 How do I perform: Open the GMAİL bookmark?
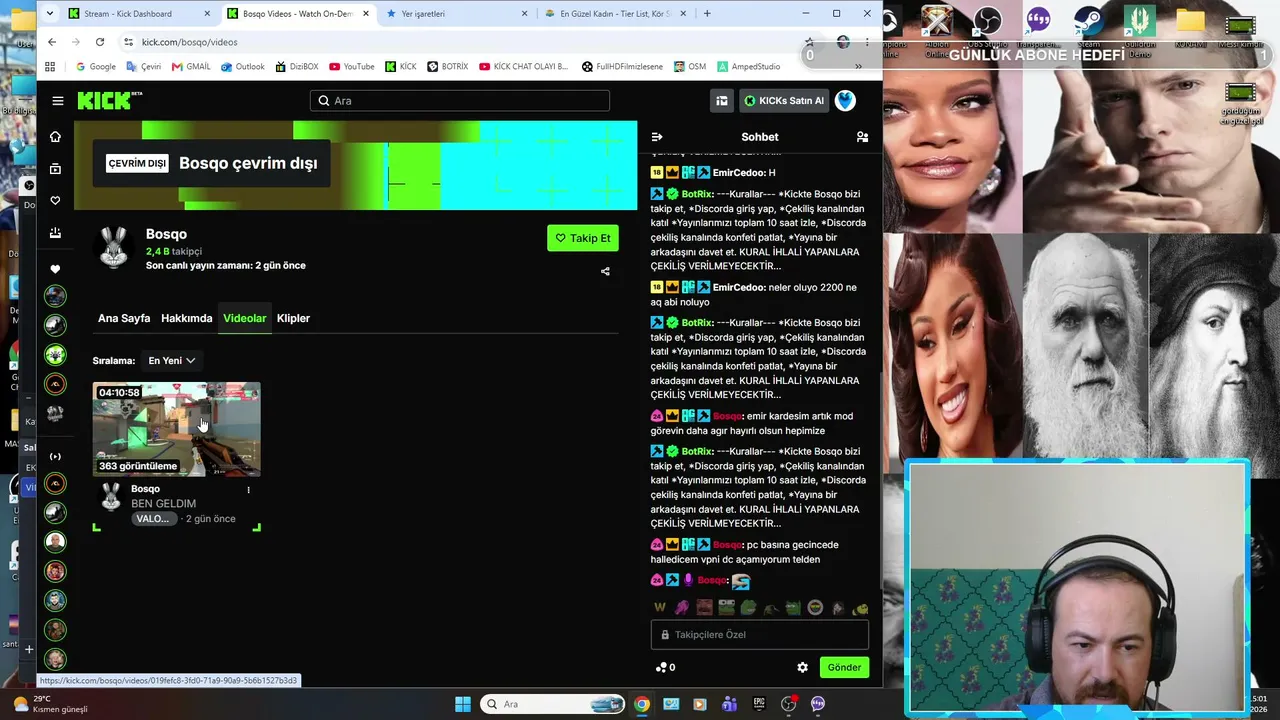coord(191,67)
